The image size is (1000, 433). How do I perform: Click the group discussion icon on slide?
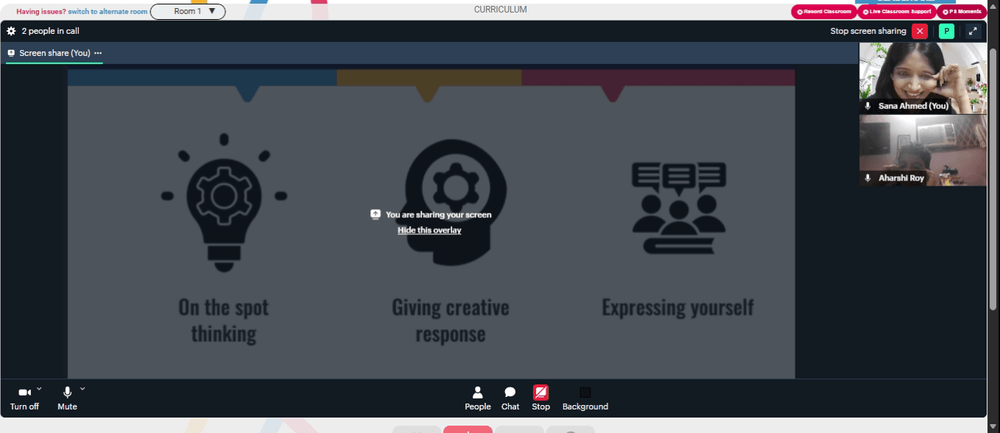click(x=679, y=208)
